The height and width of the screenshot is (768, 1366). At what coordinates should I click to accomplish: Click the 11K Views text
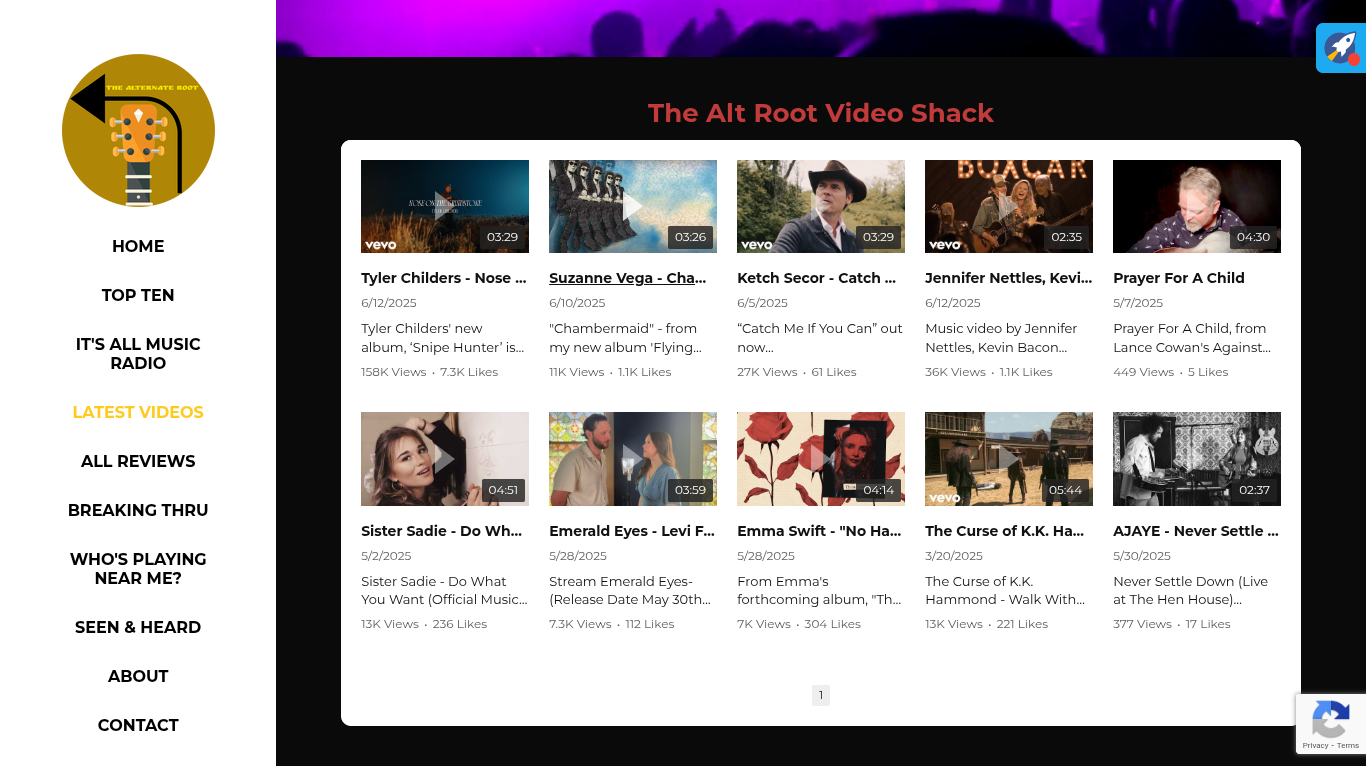pyautogui.click(x=577, y=372)
